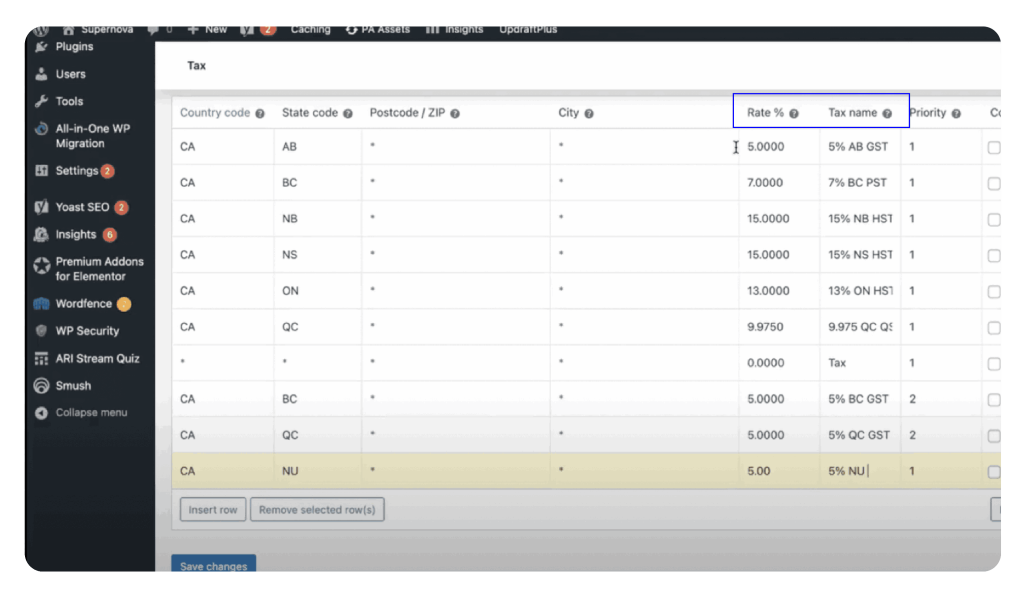Tick the checkbox in the 13% ON HST row

pos(993,291)
